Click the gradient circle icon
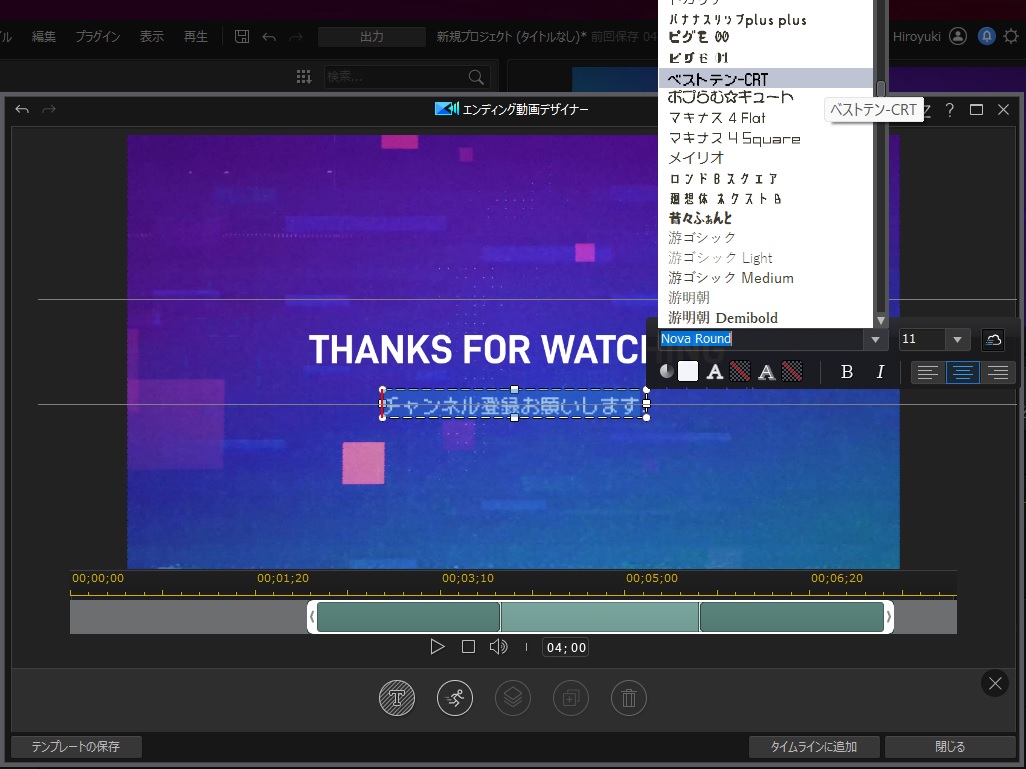The height and width of the screenshot is (769, 1026). click(x=666, y=372)
